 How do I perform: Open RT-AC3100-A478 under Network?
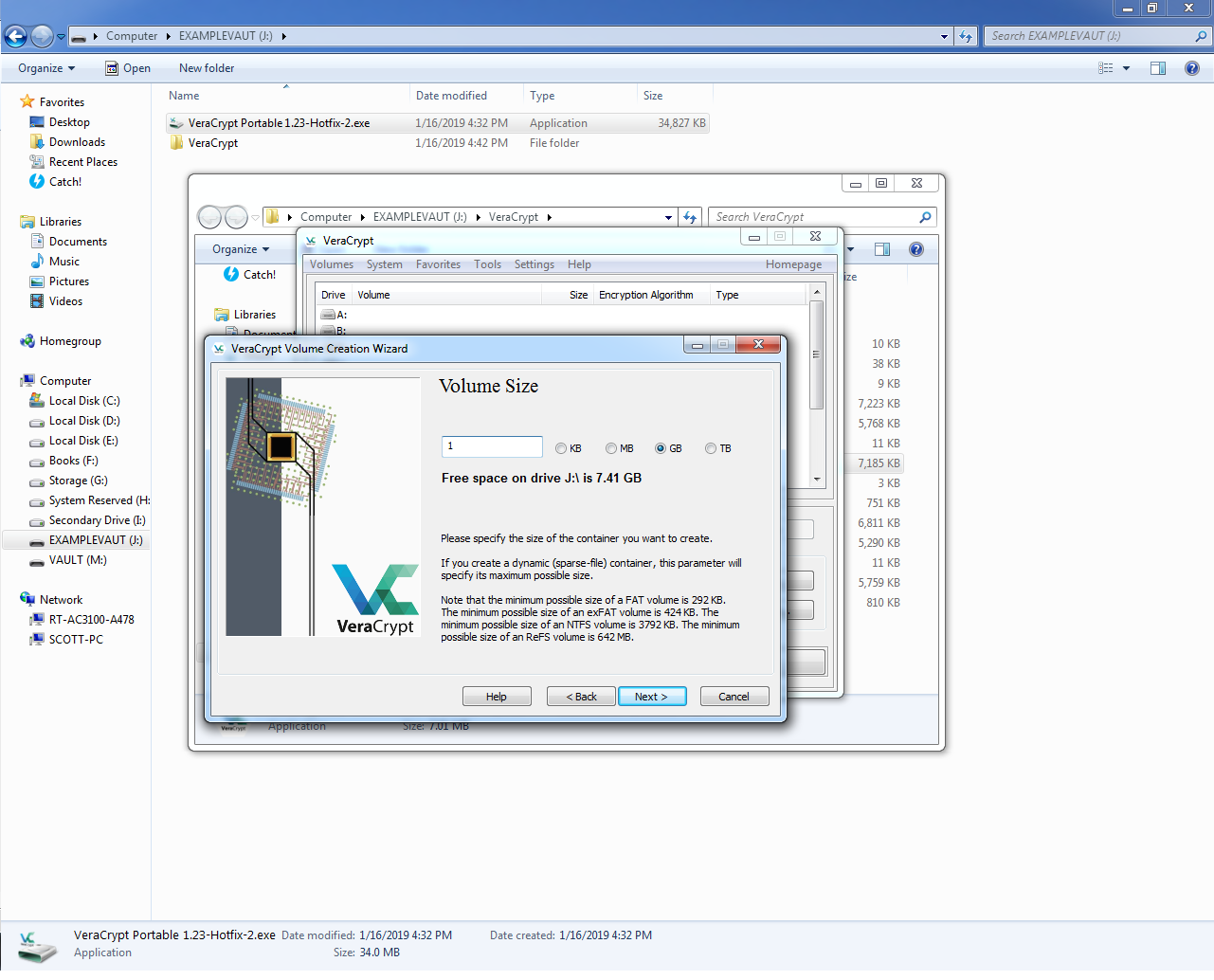tap(91, 620)
